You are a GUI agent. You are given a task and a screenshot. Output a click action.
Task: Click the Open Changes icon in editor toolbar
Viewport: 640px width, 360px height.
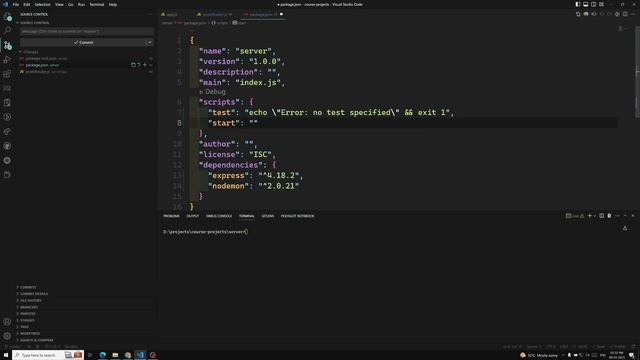[x=578, y=14]
